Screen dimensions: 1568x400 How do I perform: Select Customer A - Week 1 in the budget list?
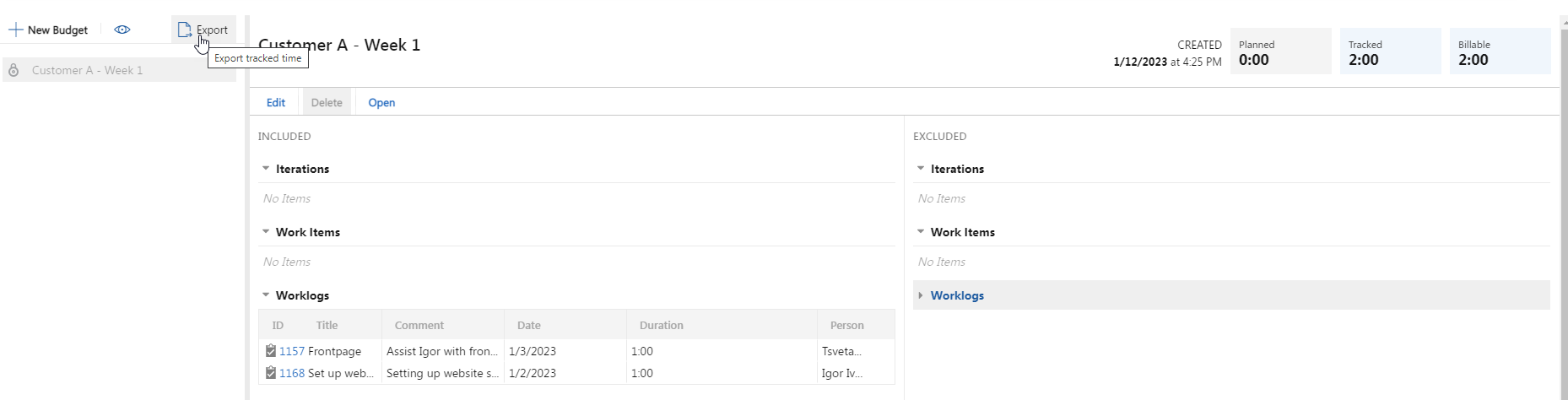119,70
